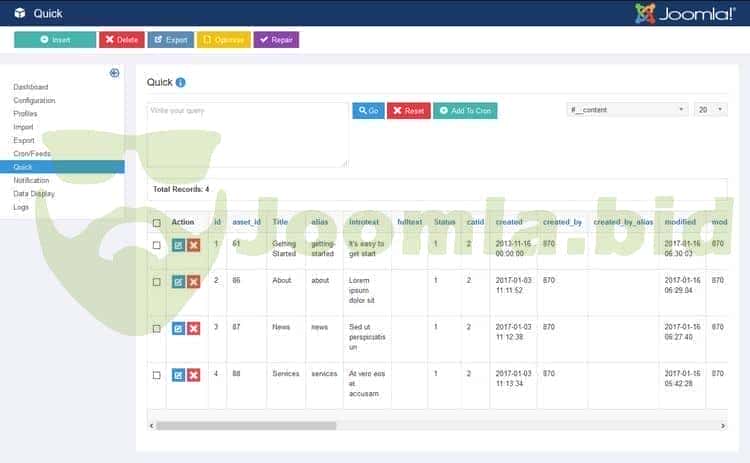
Task: Go to Cron/Feeds in the sidebar
Action: point(32,154)
